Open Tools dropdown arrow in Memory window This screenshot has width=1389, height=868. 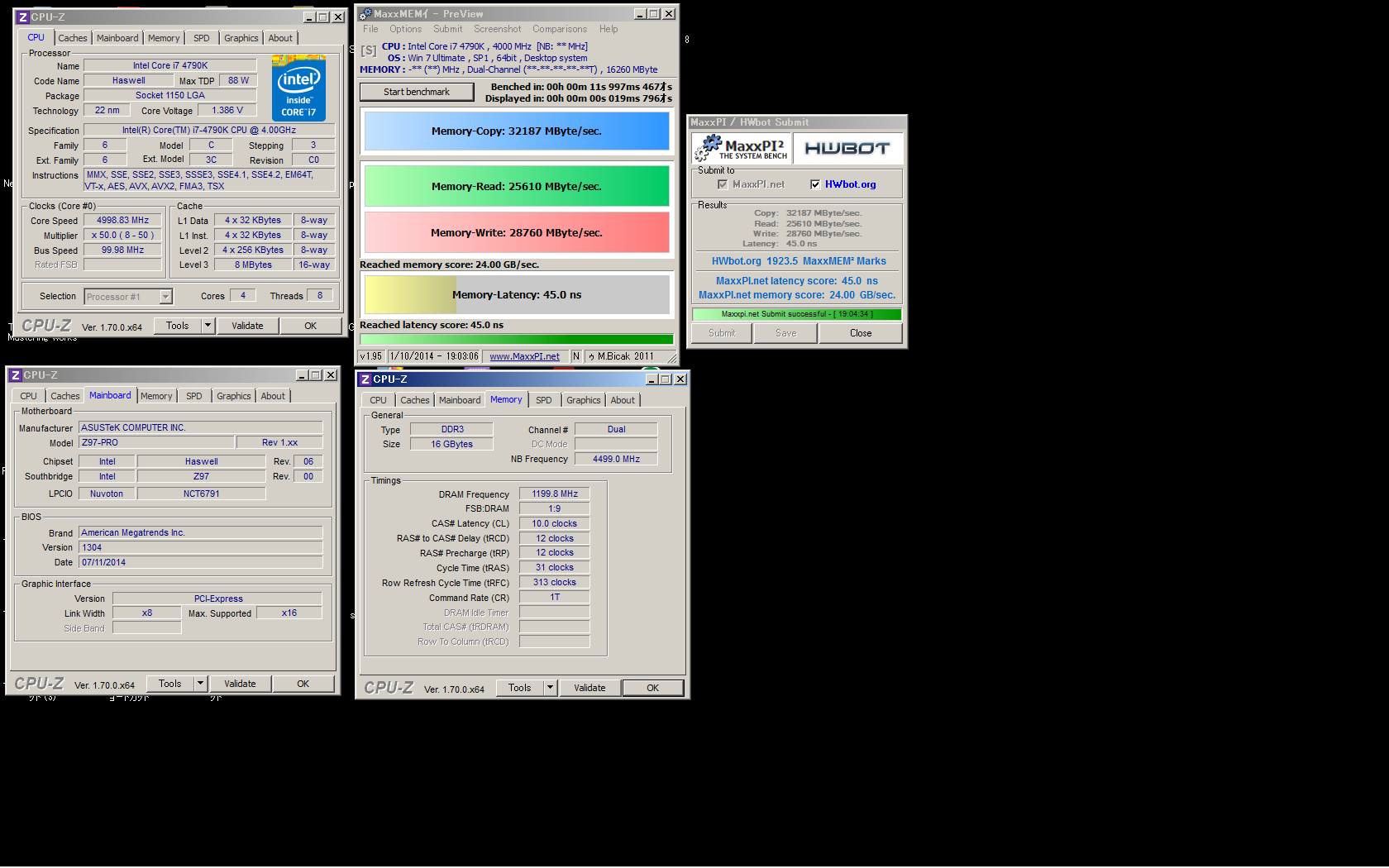(x=550, y=688)
